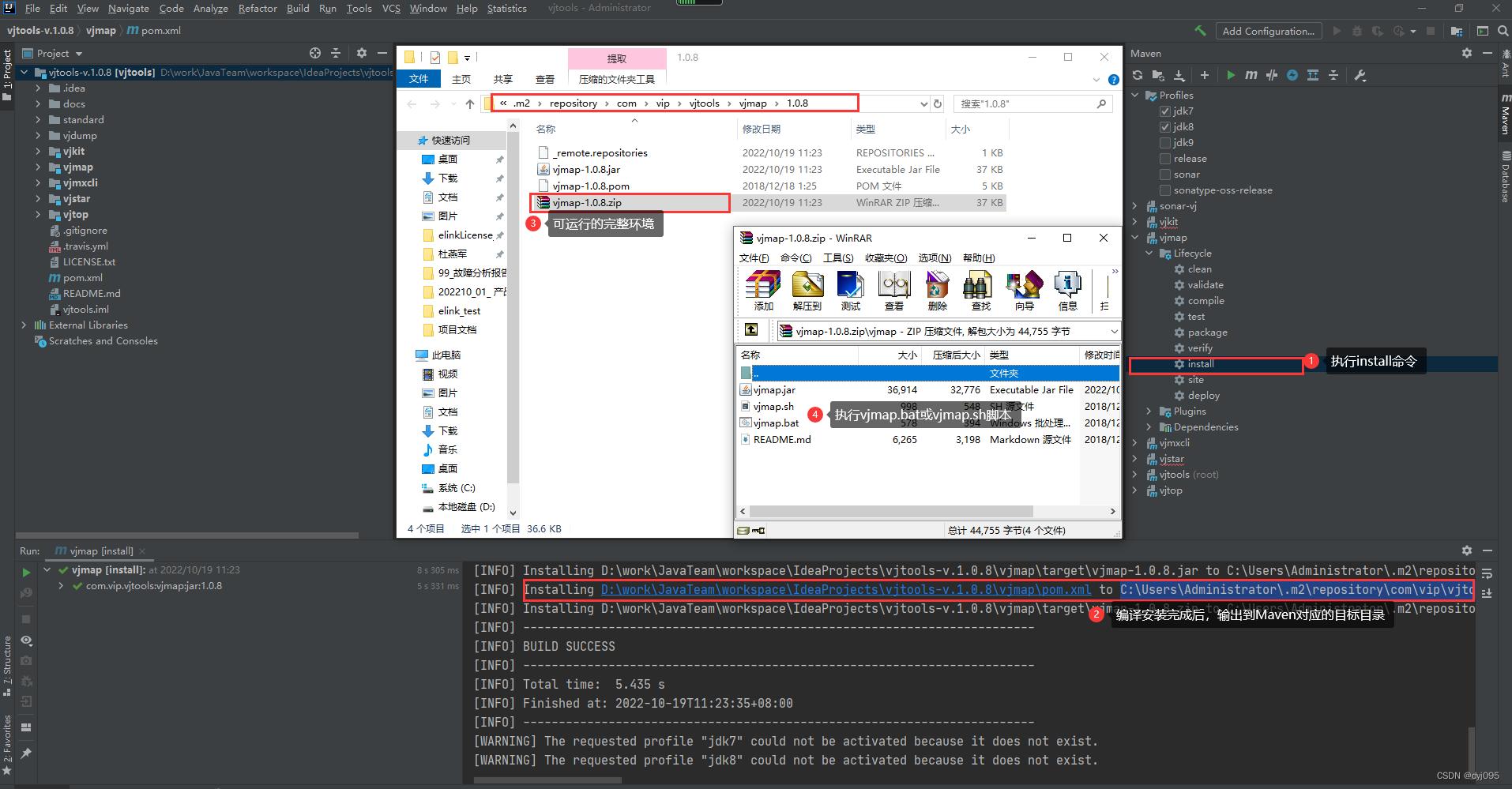Expand all in Maven tool window

click(1313, 75)
